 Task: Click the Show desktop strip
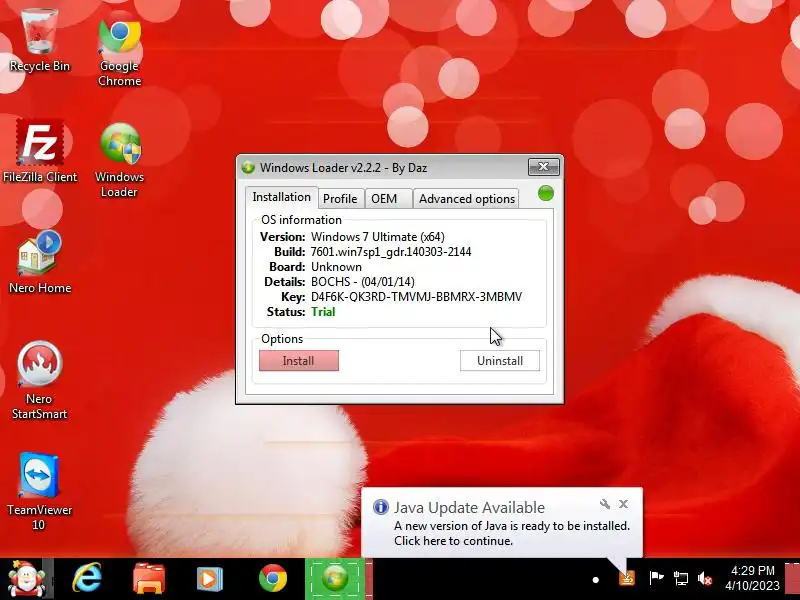792,579
